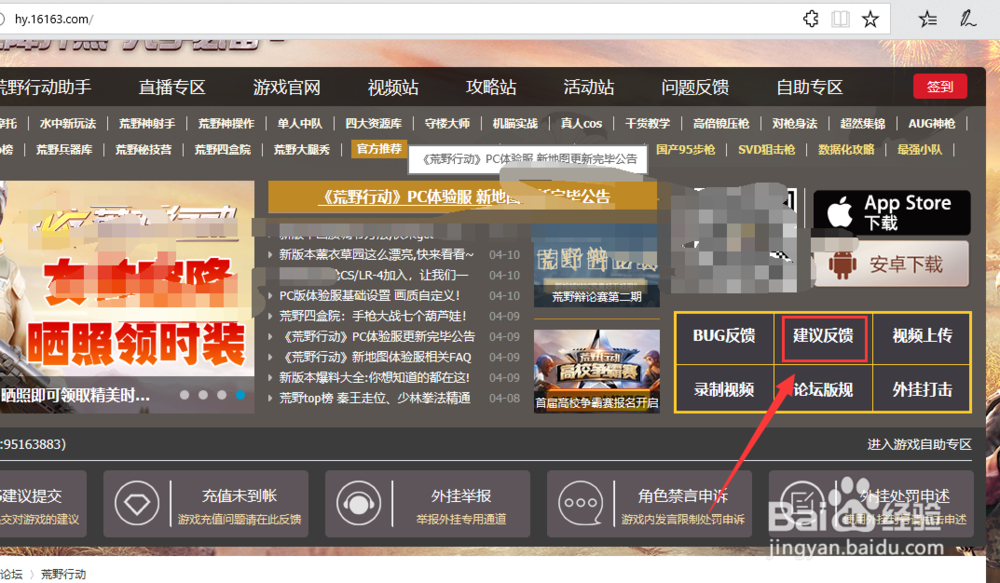1000x583 pixels.
Task: Click the 建议反馈 button
Action: coord(823,339)
